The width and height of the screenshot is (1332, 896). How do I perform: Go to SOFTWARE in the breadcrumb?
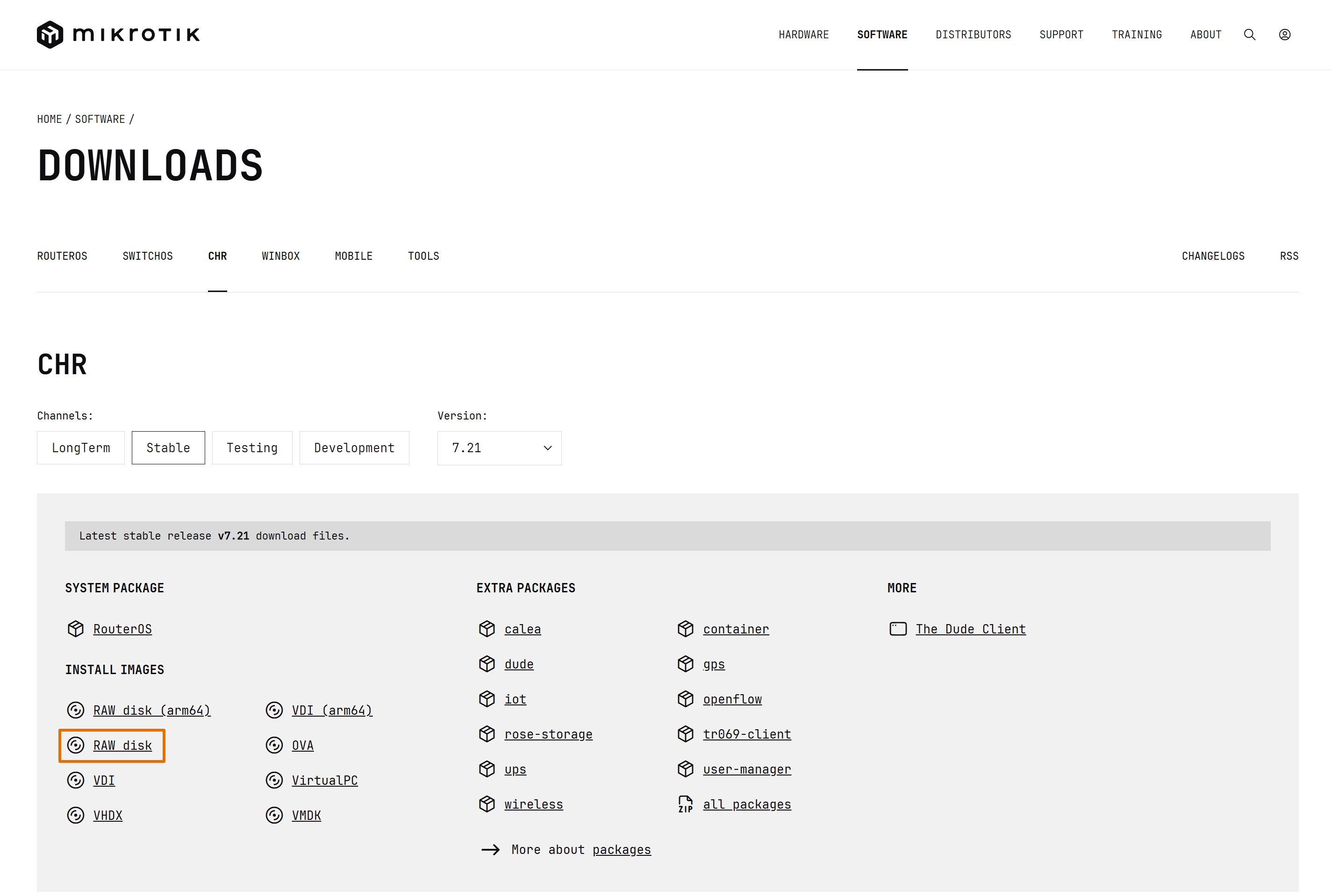click(100, 119)
